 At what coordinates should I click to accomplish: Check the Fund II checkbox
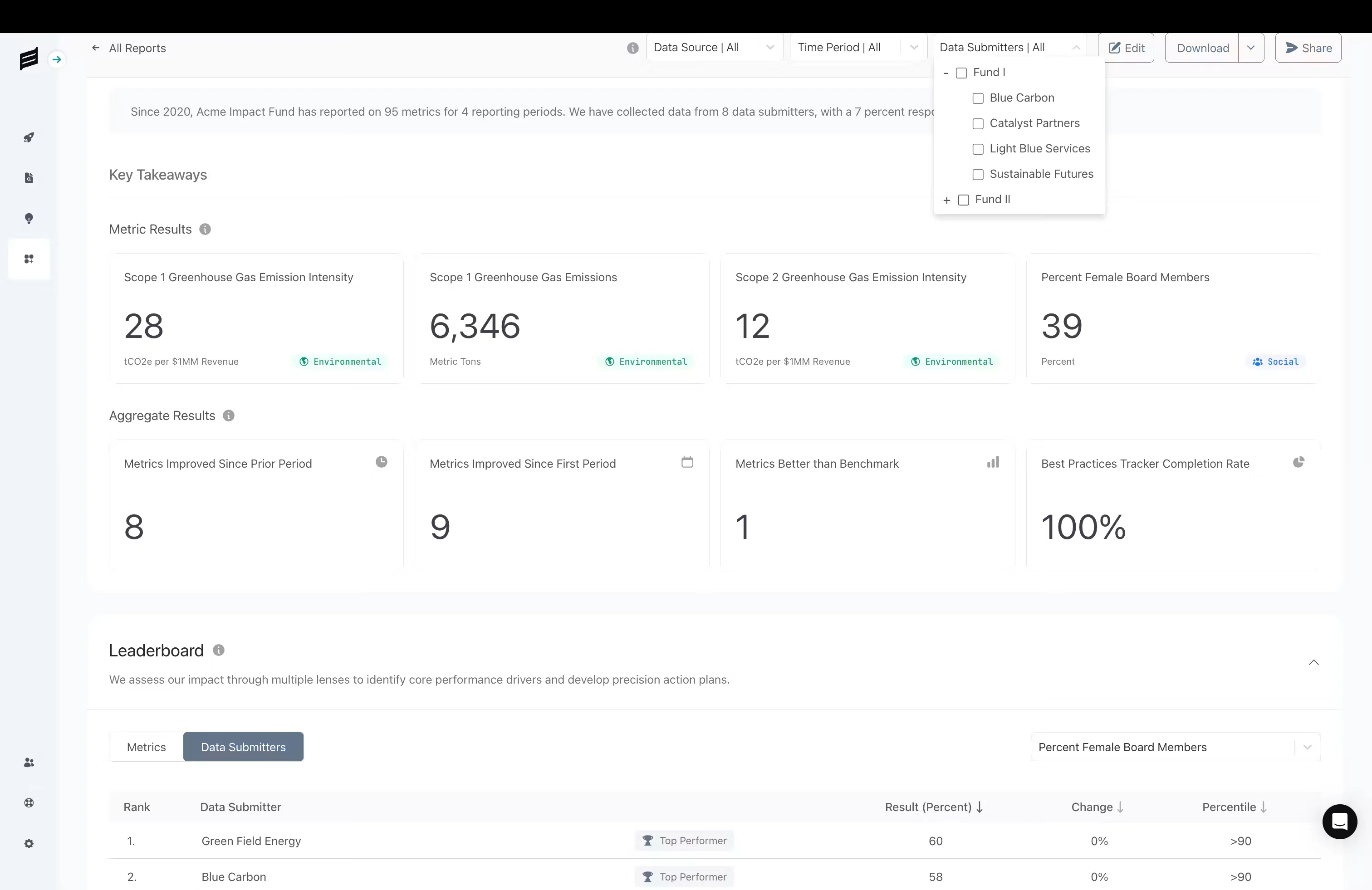tap(963, 200)
